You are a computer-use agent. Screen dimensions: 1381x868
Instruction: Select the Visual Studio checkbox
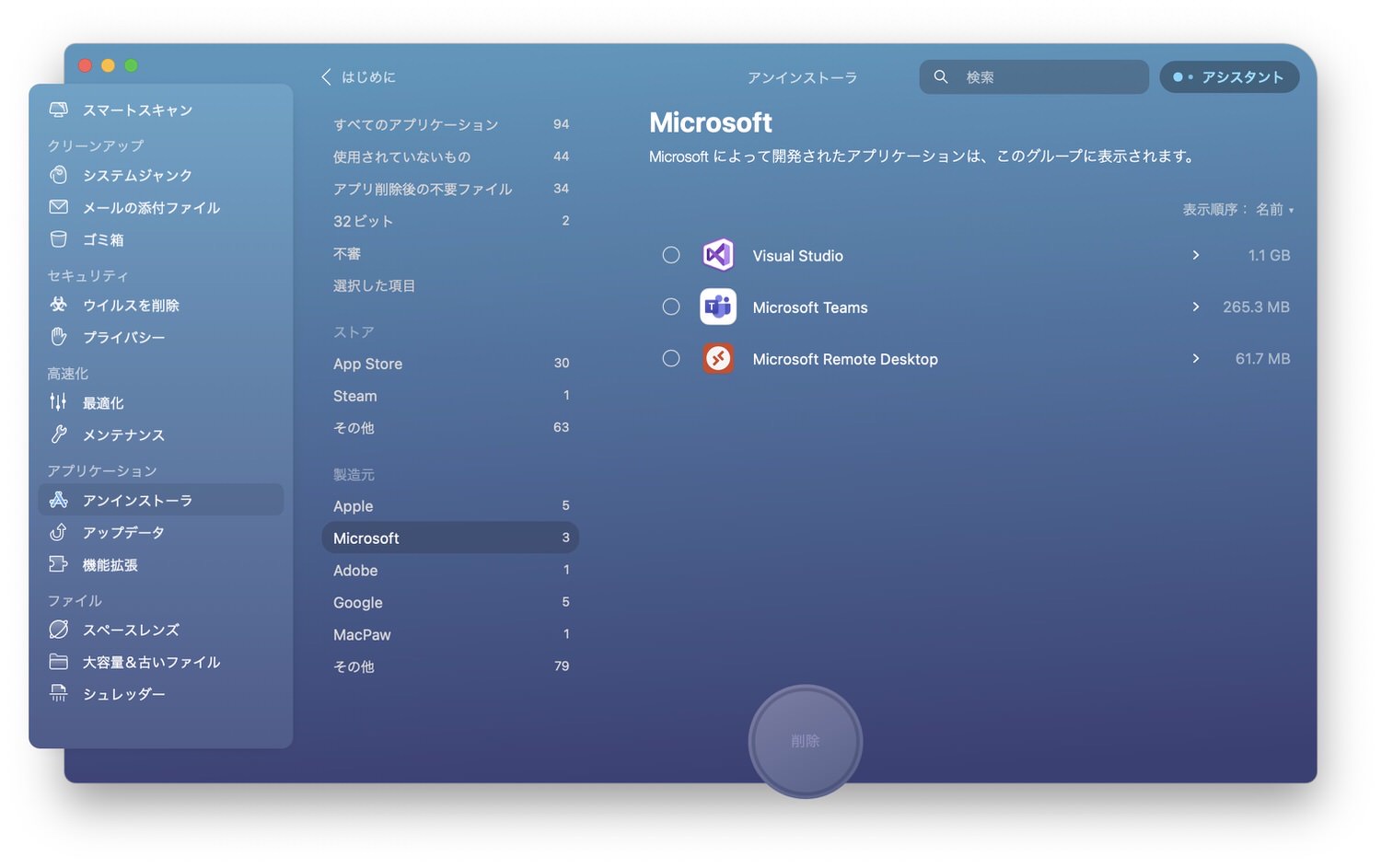click(x=671, y=255)
